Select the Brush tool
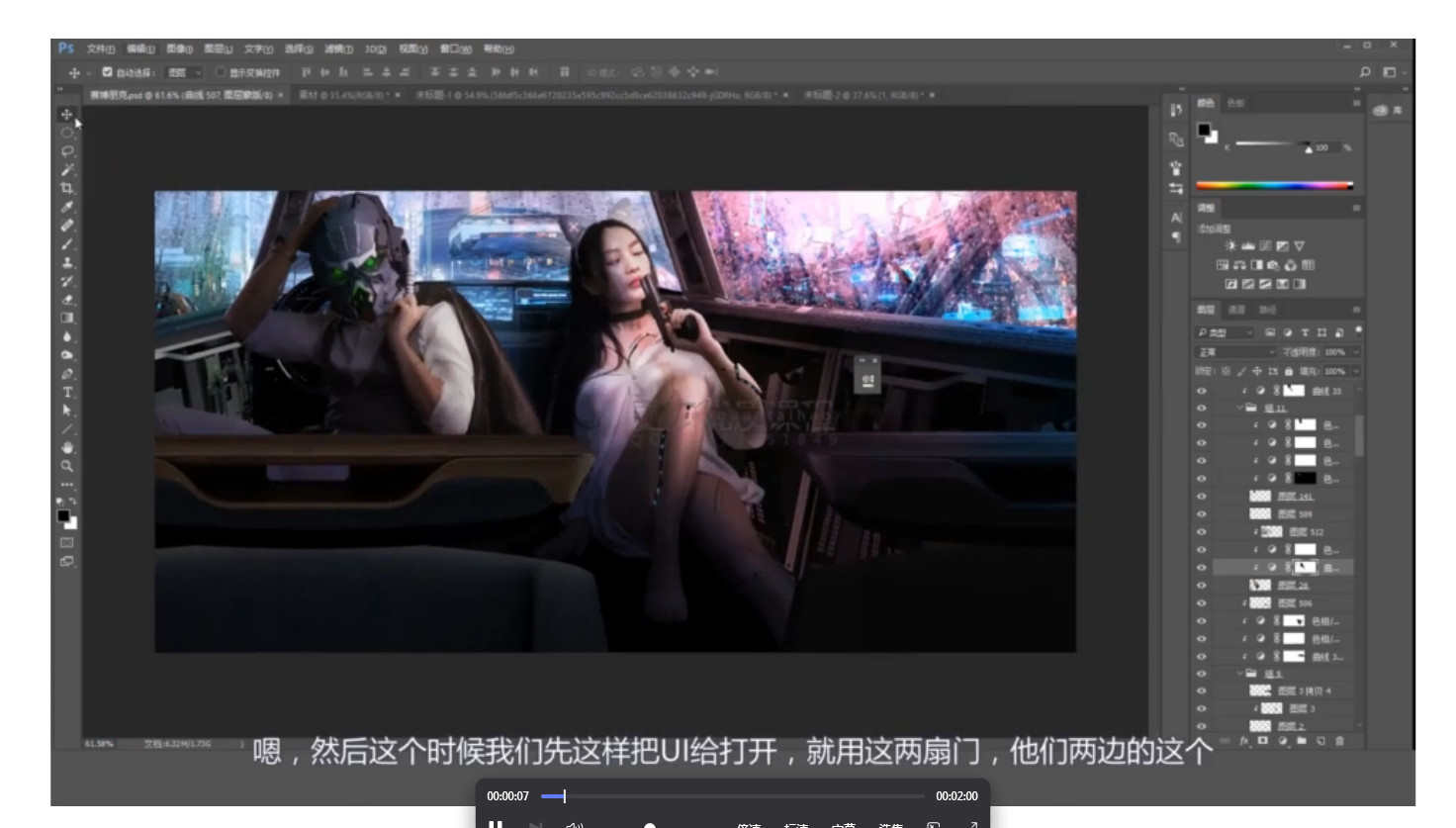Screen dimensions: 1456x828 pyautogui.click(x=67, y=244)
